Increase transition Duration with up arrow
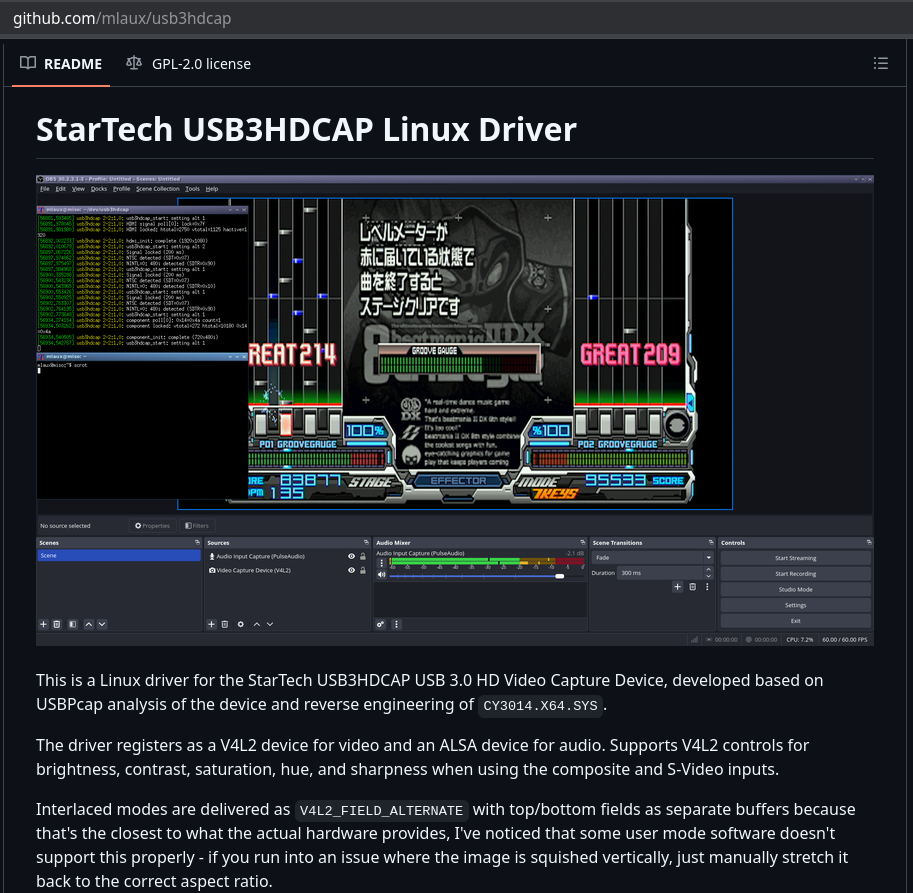 point(708,569)
